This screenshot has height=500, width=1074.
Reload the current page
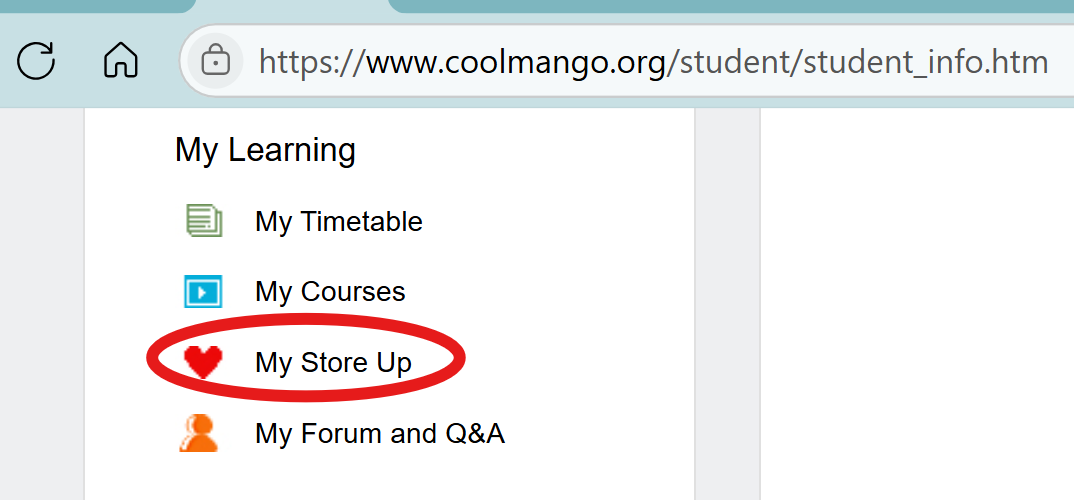(36, 61)
